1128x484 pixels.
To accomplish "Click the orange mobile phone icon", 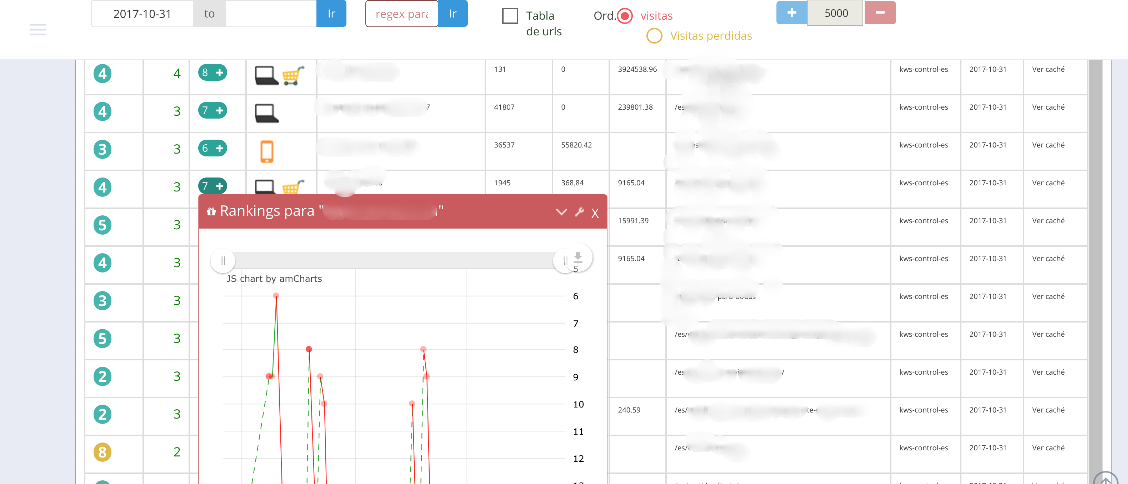I will pyautogui.click(x=266, y=151).
